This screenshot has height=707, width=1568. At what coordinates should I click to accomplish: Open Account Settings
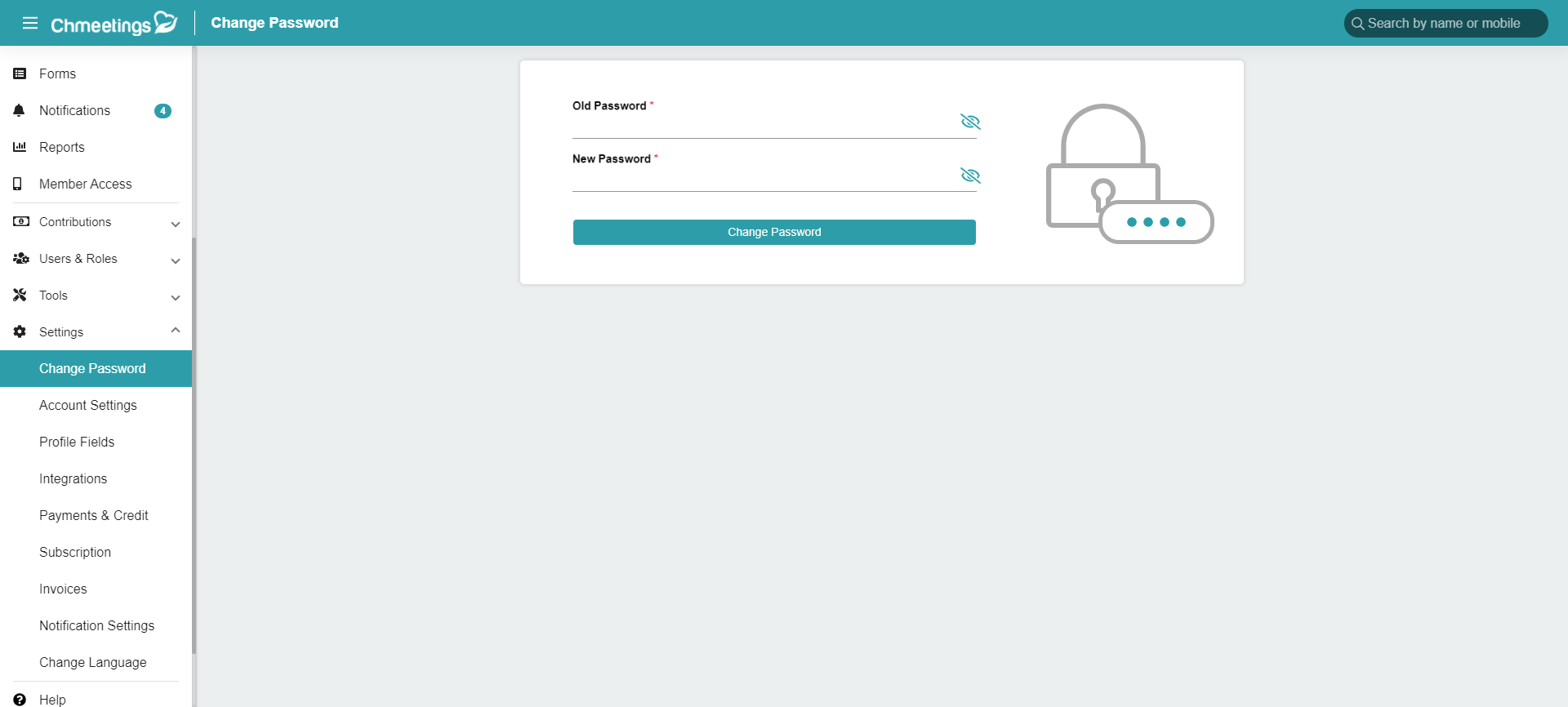pyautogui.click(x=96, y=405)
